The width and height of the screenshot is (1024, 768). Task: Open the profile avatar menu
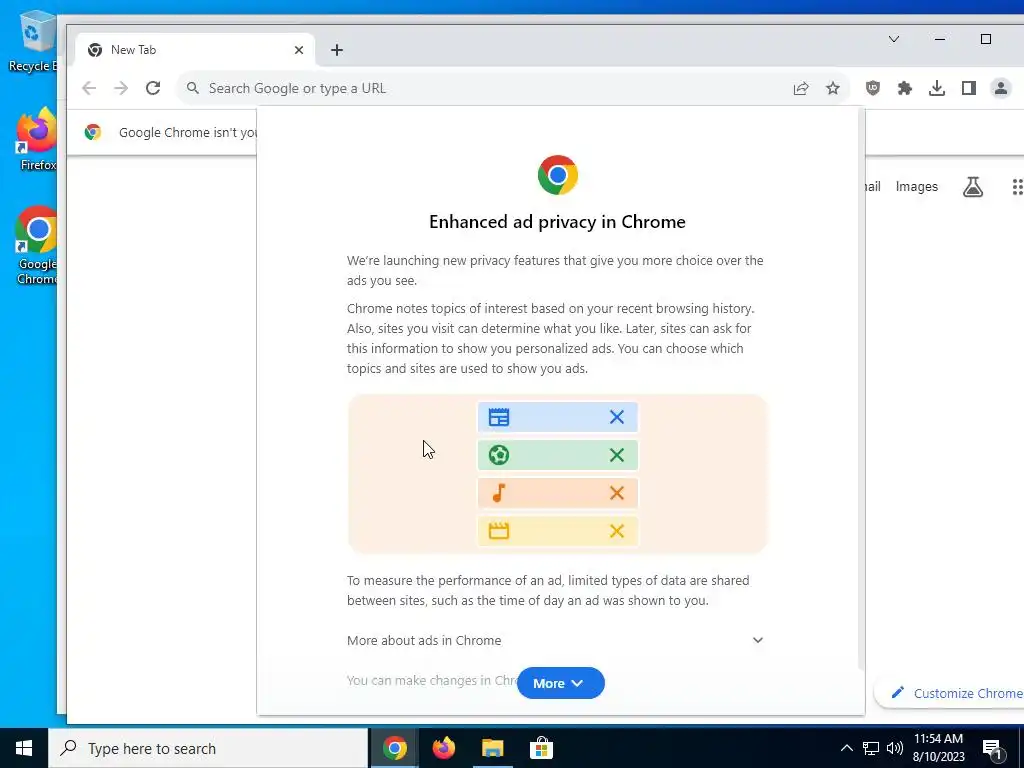[x=1000, y=88]
